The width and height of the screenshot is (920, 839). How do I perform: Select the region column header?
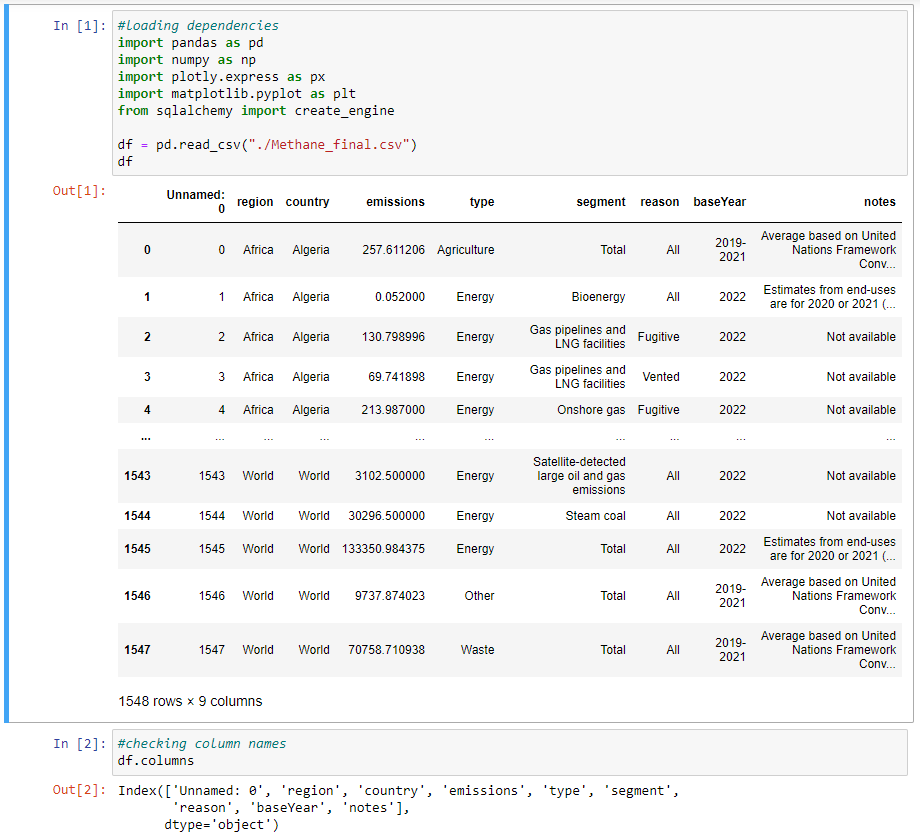(255, 202)
